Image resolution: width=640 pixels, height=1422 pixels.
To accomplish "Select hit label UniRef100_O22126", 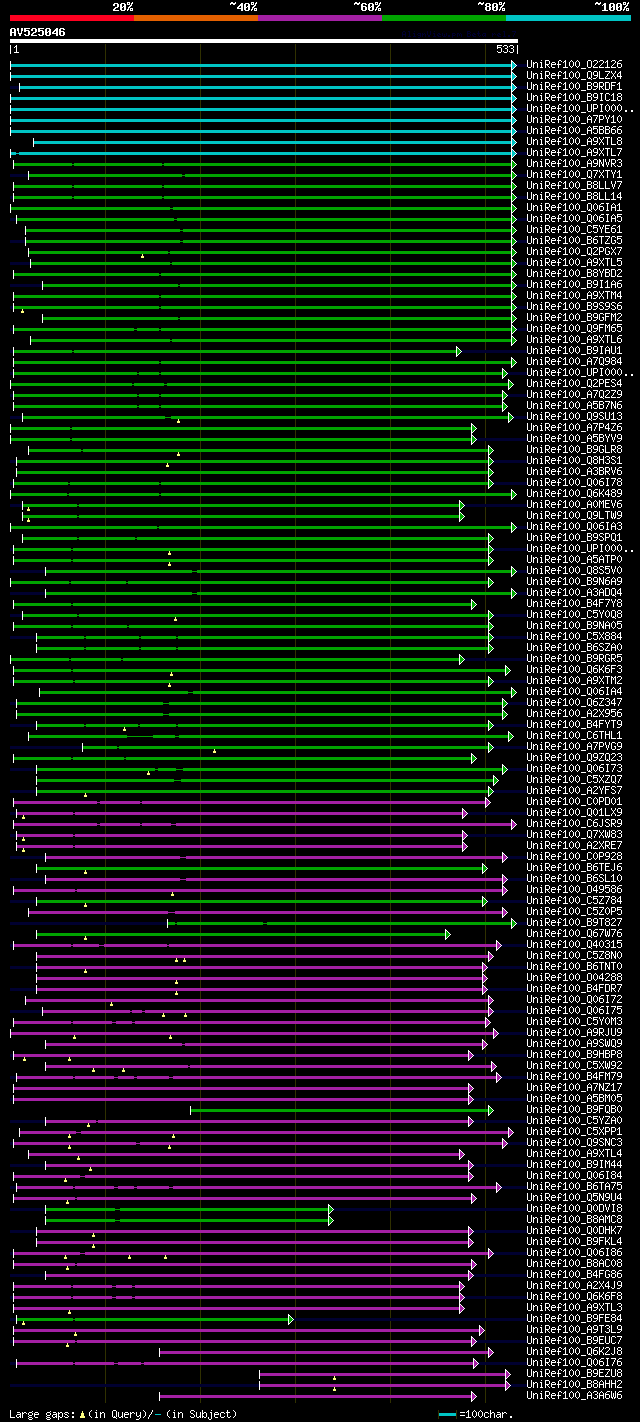I will coord(574,64).
